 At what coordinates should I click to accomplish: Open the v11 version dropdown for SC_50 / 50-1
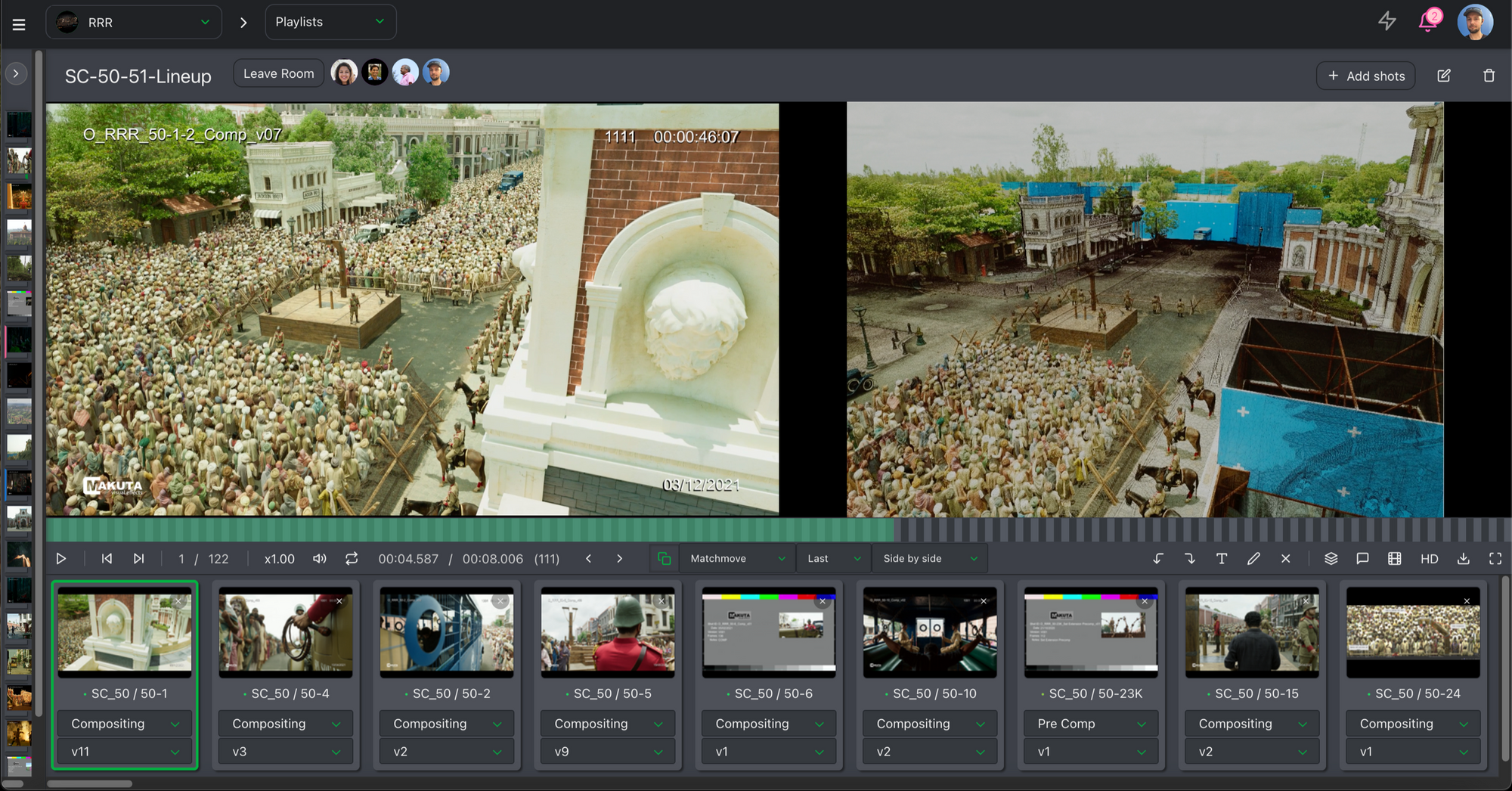[x=125, y=752]
